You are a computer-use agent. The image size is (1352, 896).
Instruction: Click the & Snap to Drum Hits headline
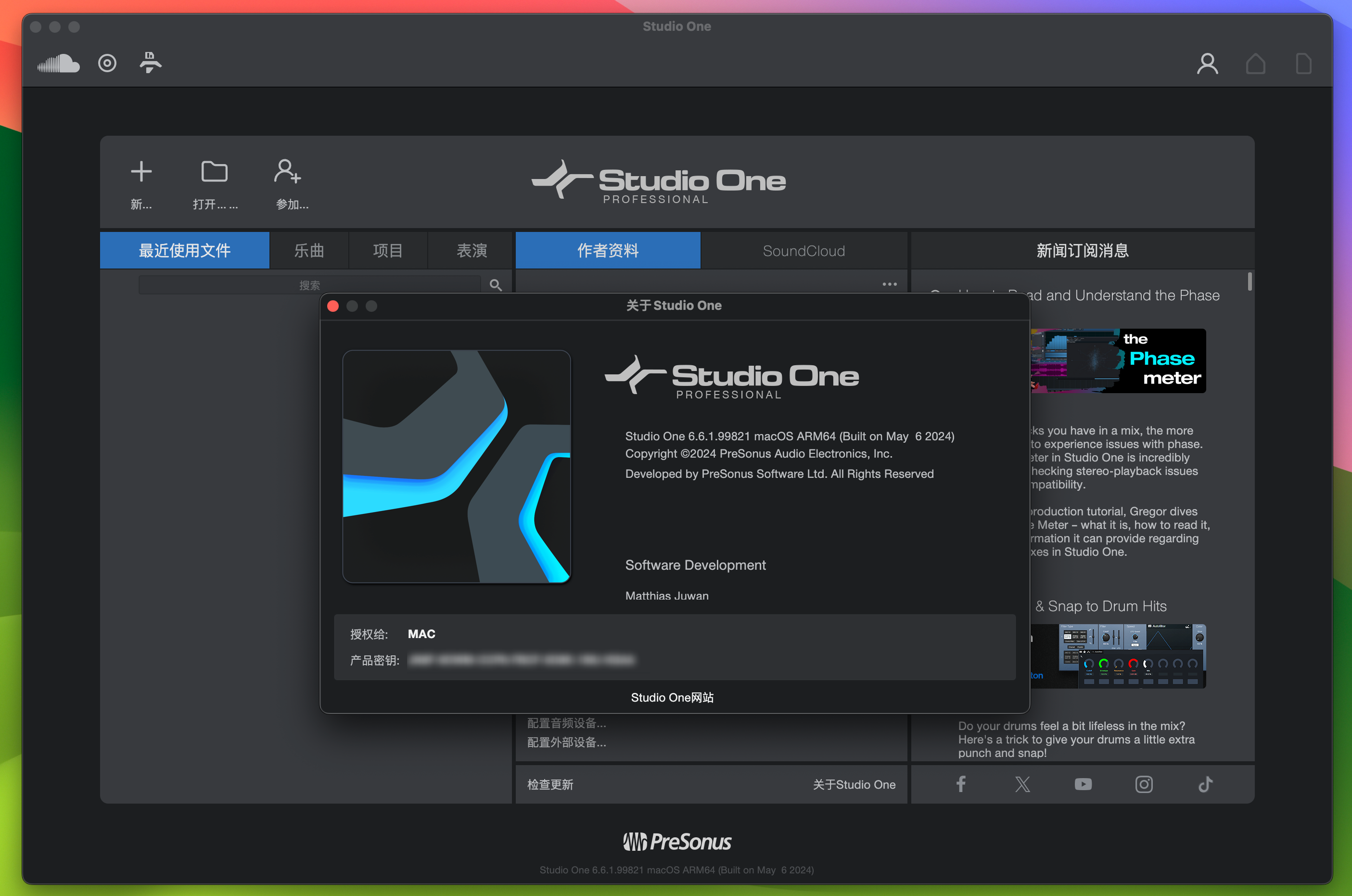(1101, 606)
